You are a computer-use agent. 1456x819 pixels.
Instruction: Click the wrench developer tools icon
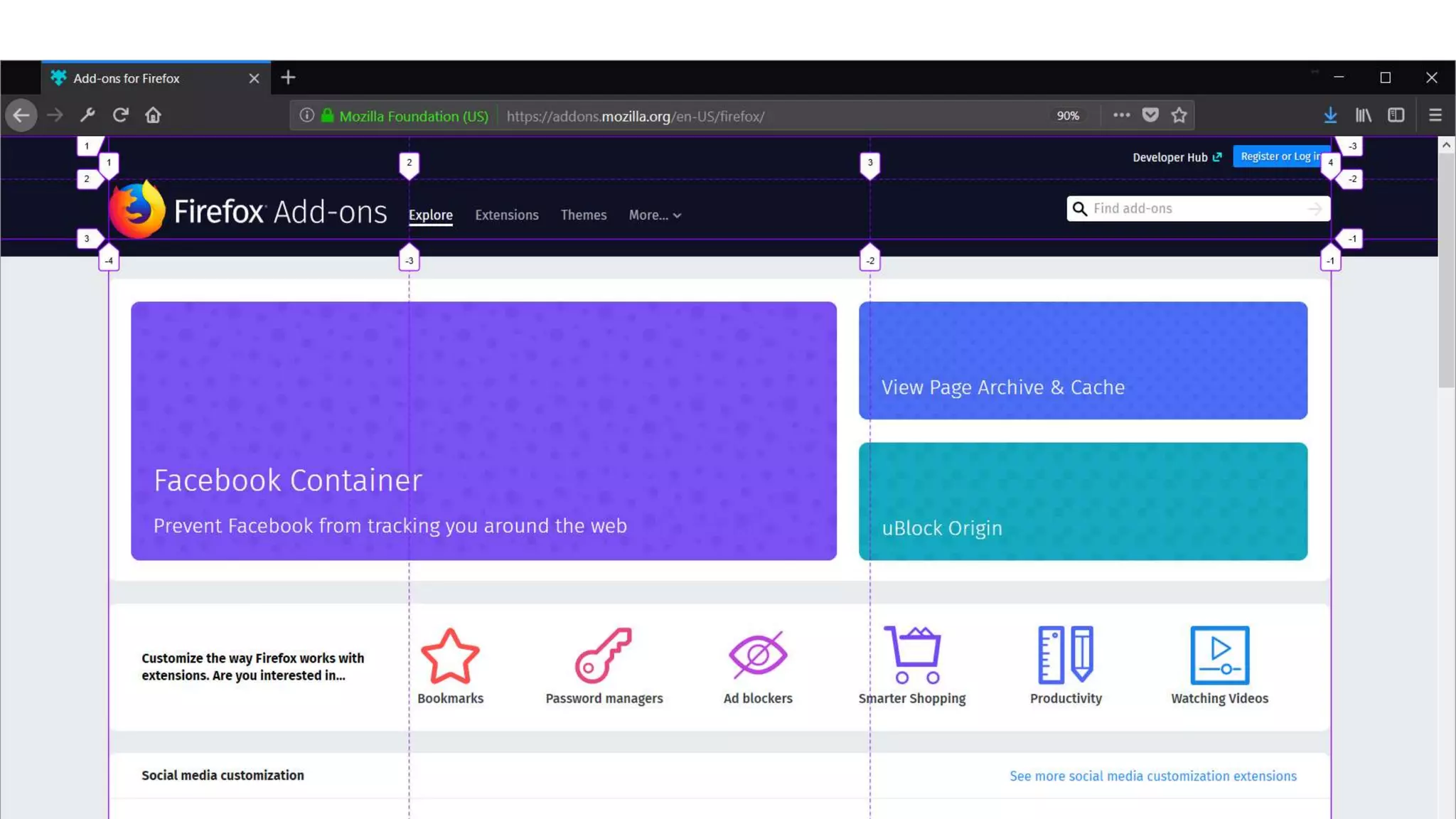[x=87, y=115]
